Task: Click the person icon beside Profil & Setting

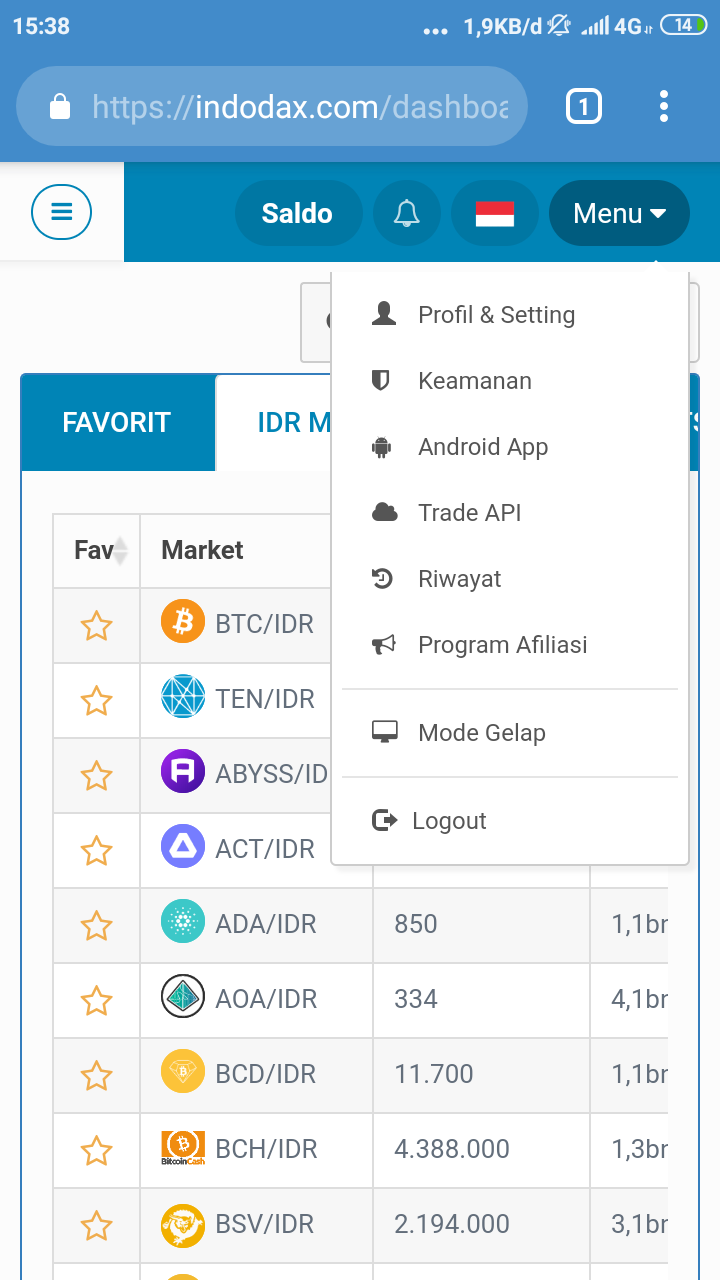Action: tap(384, 314)
